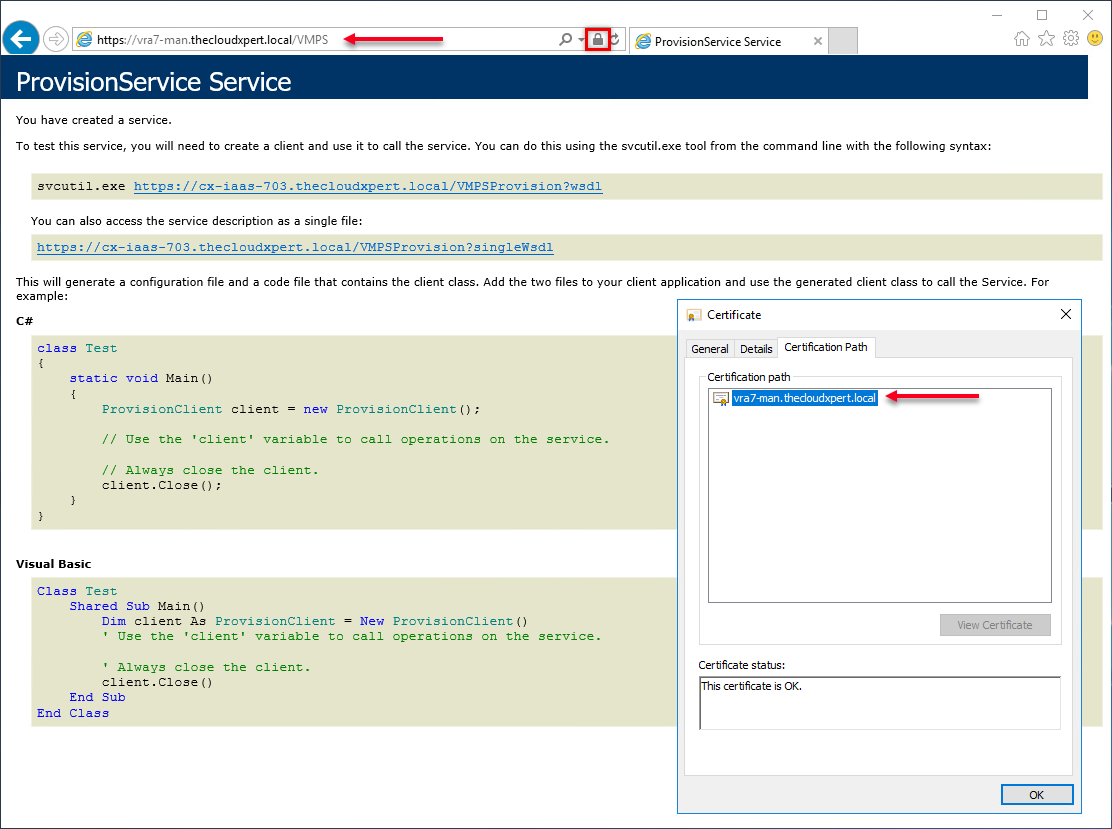Click the Refresh icon in address bar
1112x829 pixels.
[x=616, y=40]
